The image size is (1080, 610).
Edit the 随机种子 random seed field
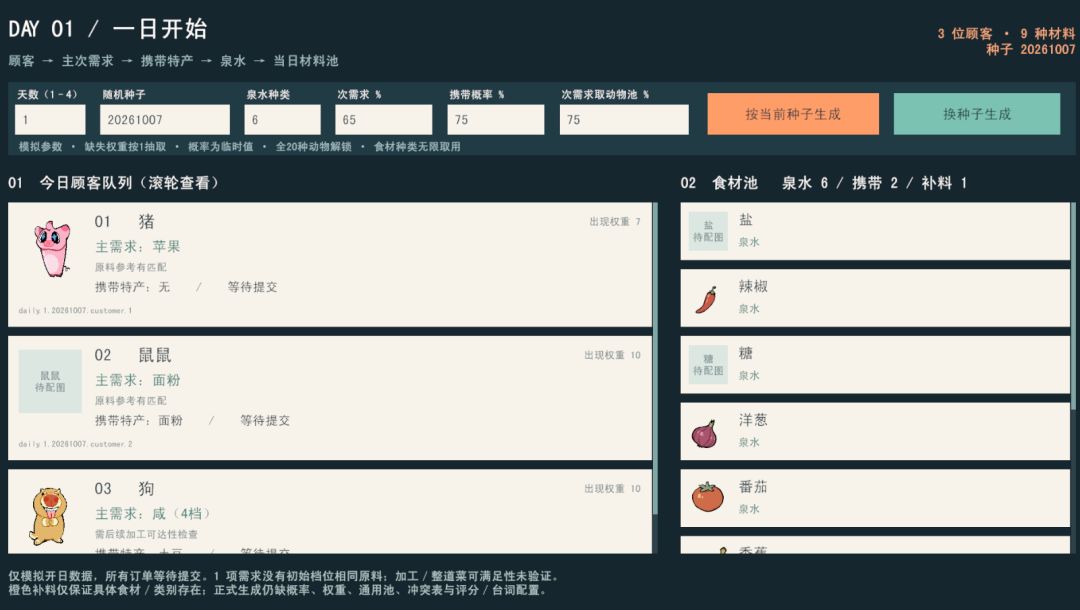(x=165, y=120)
